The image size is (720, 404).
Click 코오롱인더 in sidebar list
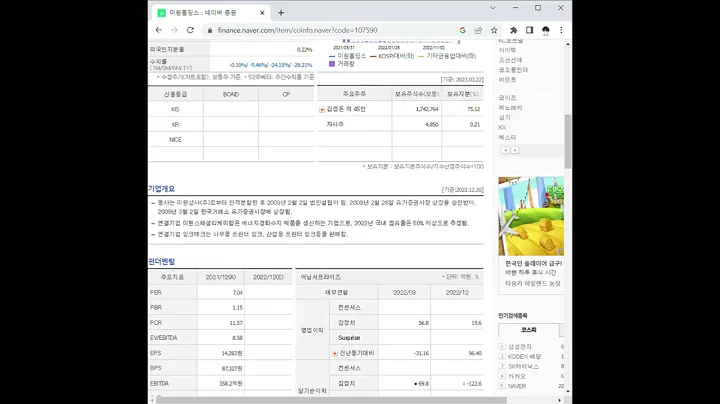(513, 70)
